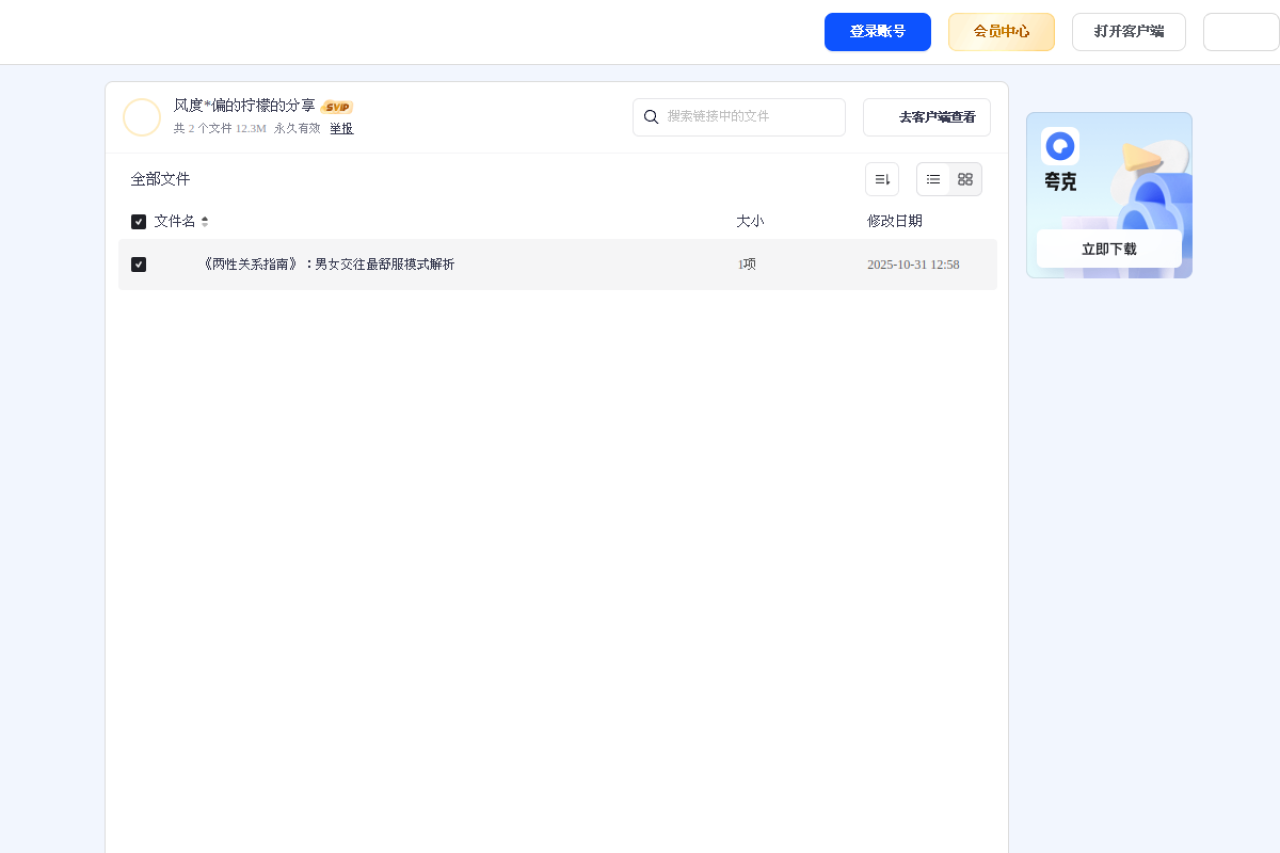Click the 文件名 sort arrows
Viewport: 1280px width, 853px height.
point(204,221)
